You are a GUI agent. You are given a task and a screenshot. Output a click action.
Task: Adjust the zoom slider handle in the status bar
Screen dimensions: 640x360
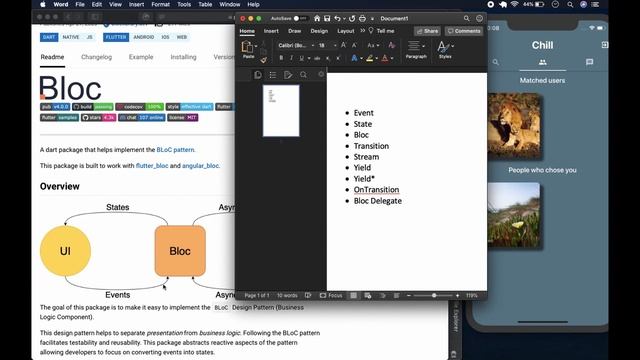click(434, 295)
